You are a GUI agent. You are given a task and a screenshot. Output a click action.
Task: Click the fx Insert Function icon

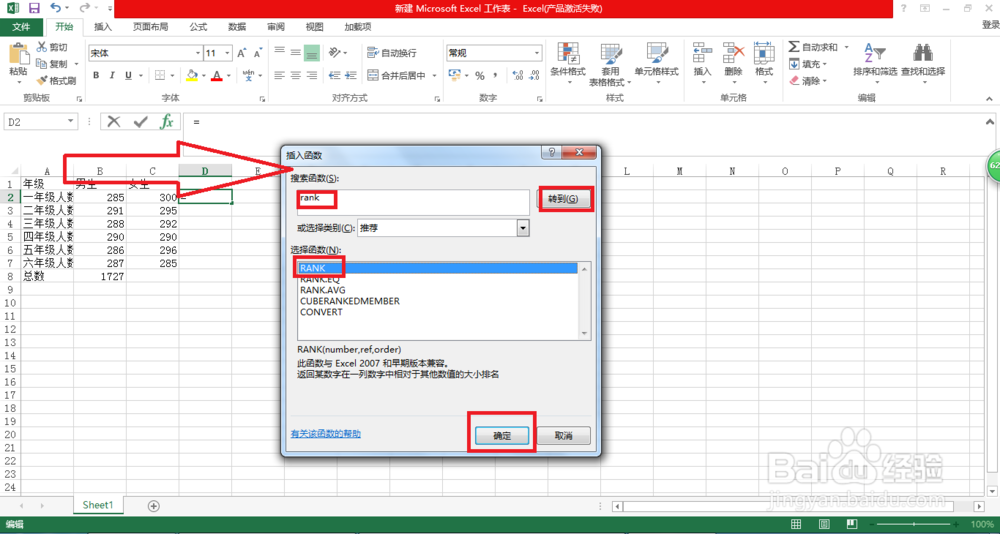pos(166,121)
